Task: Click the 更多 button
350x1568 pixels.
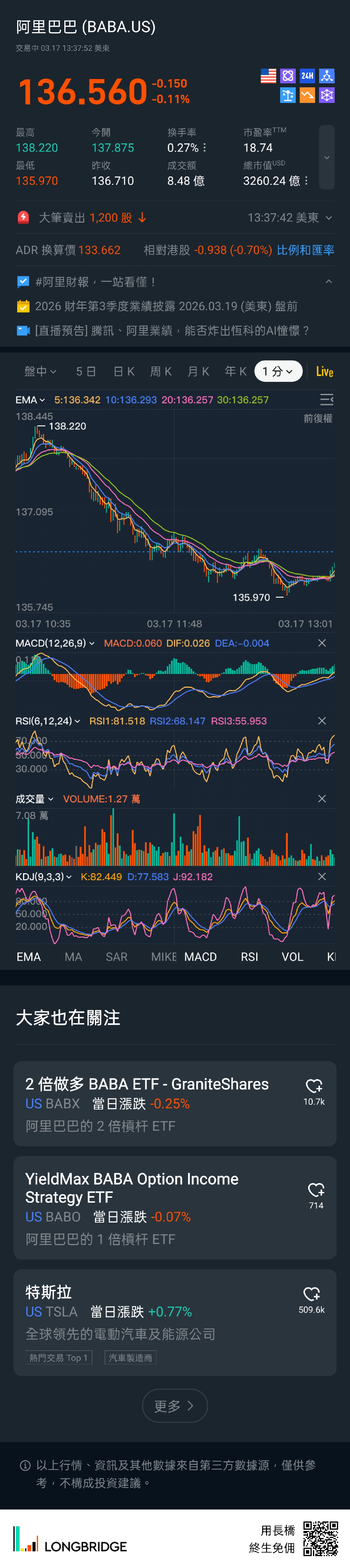Action: 175,1405
